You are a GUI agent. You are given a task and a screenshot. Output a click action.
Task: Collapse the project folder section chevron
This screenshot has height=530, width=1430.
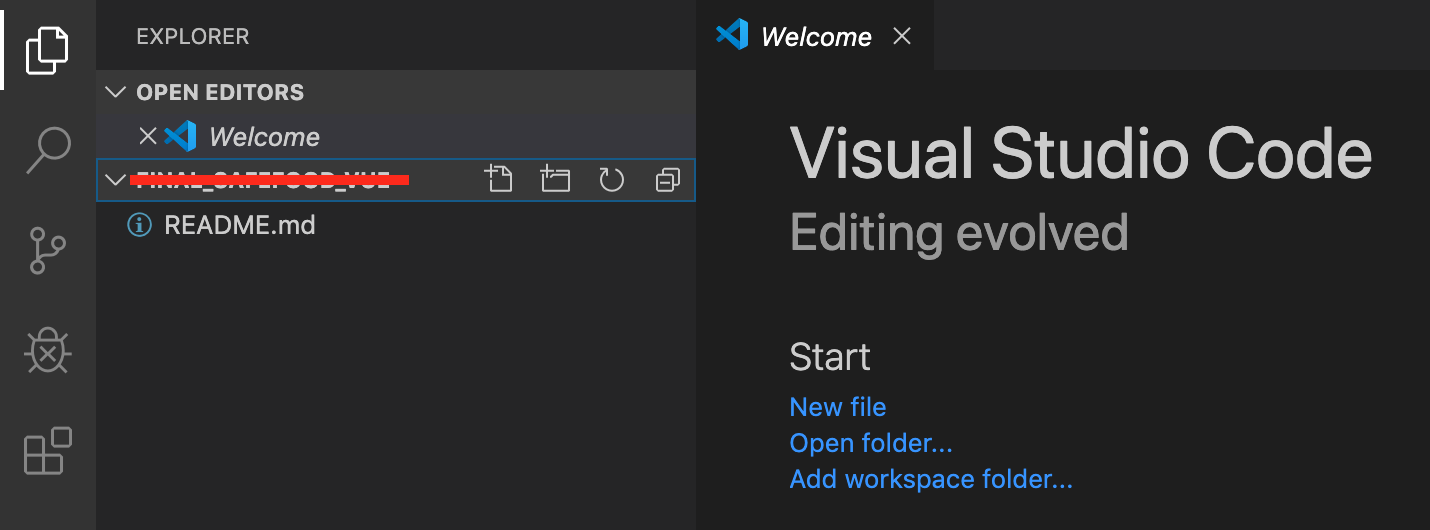point(116,180)
